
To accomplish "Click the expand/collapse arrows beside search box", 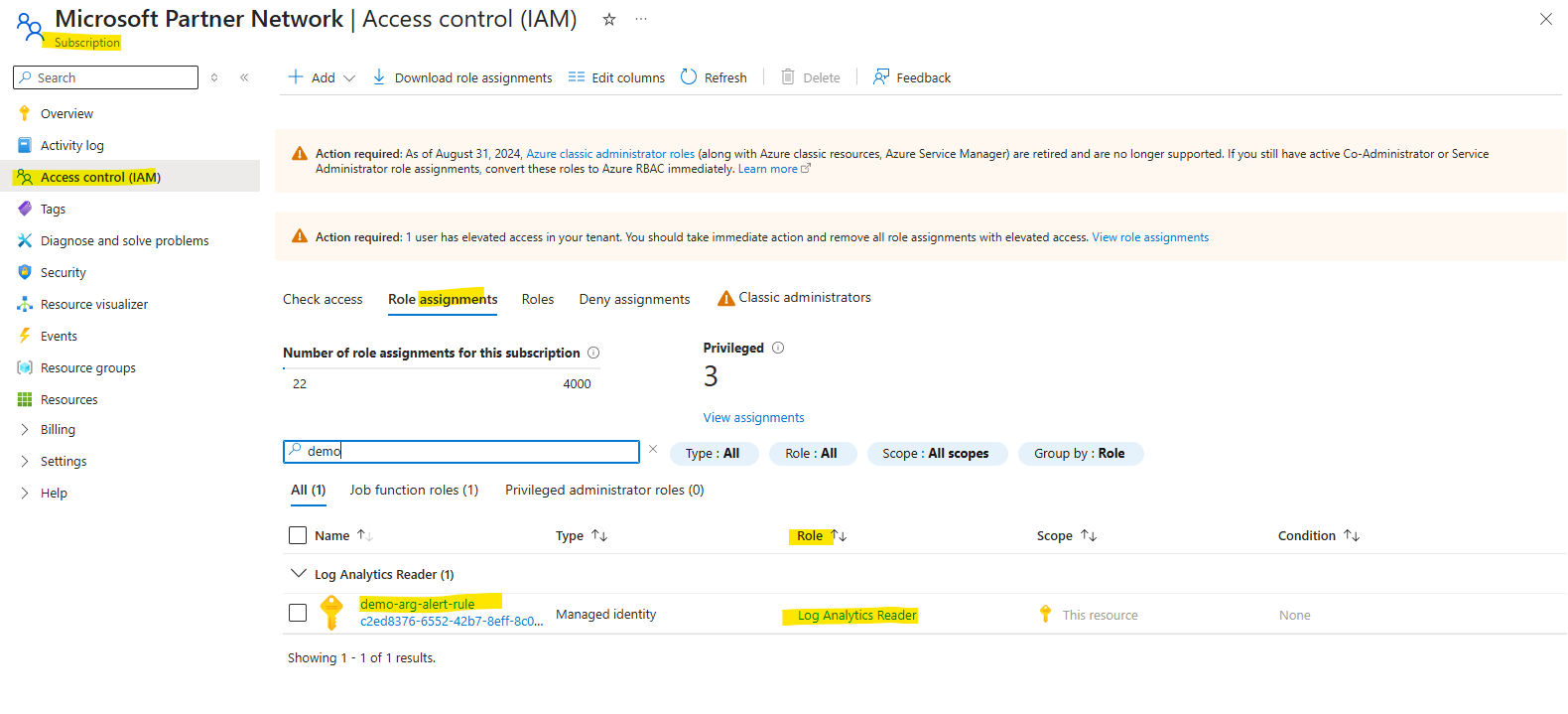I will coord(214,77).
